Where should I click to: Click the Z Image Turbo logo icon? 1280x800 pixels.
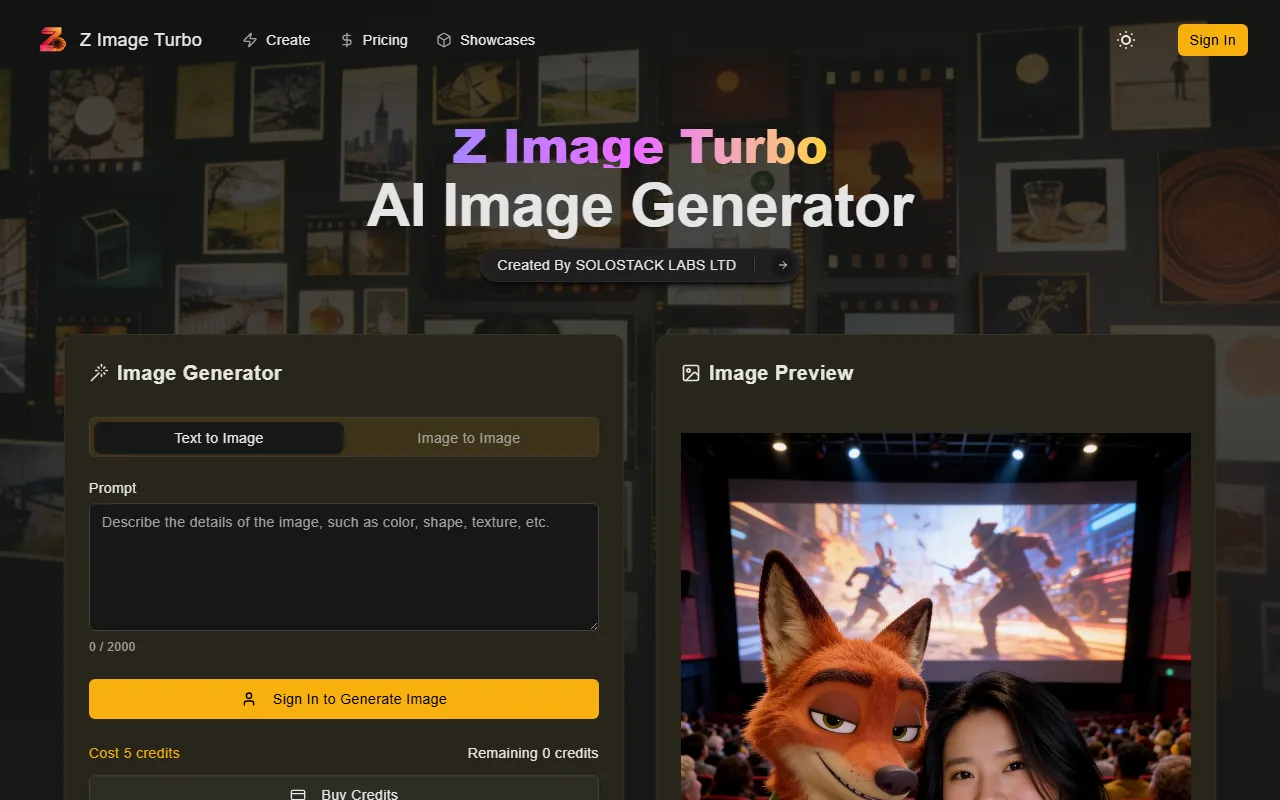(52, 40)
